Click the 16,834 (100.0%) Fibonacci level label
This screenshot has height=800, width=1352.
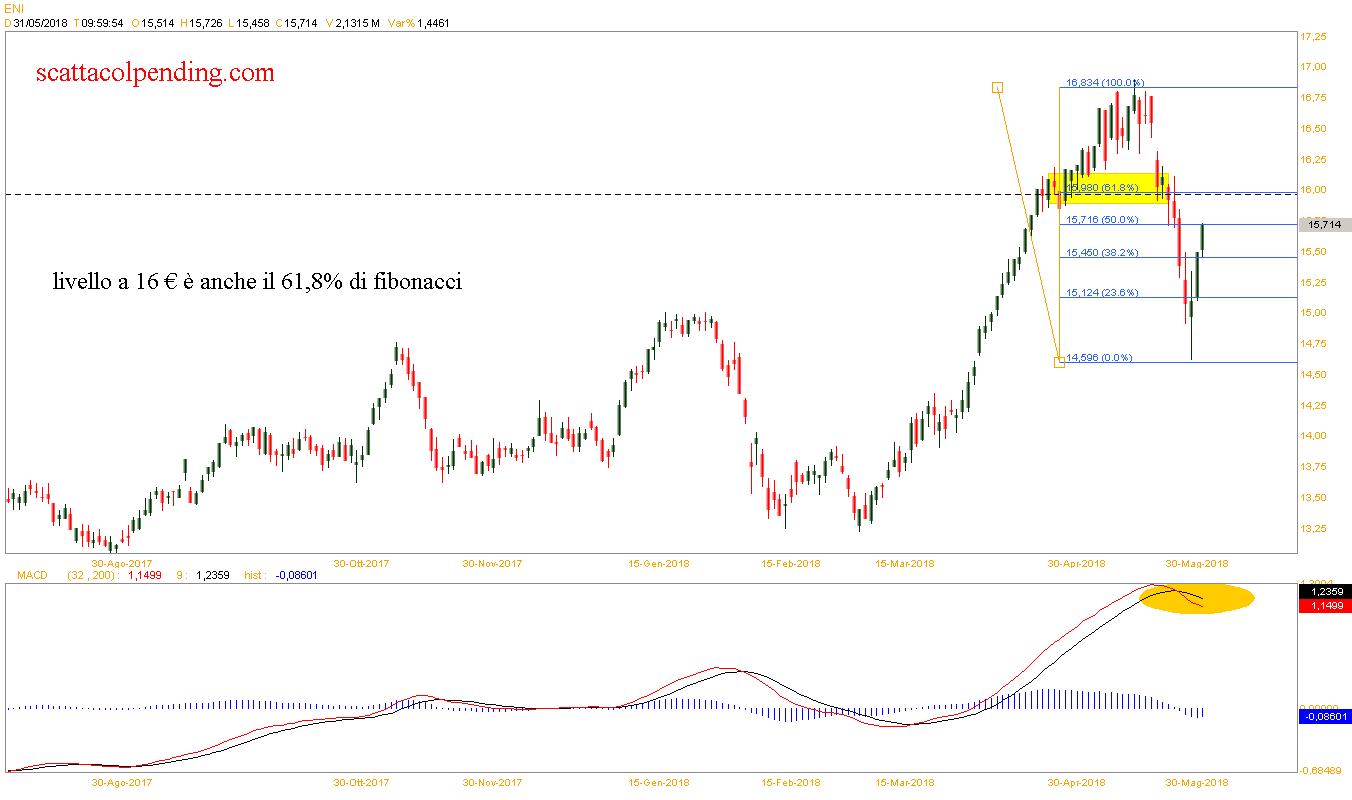tap(1104, 83)
